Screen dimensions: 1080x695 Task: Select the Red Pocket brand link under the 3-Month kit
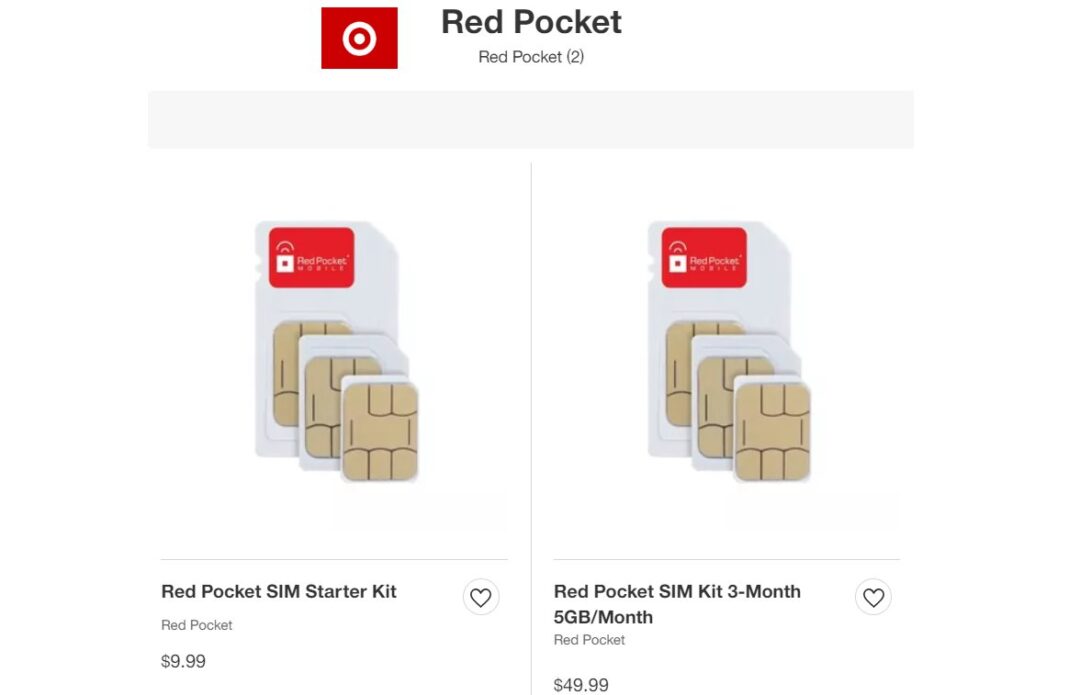(589, 639)
